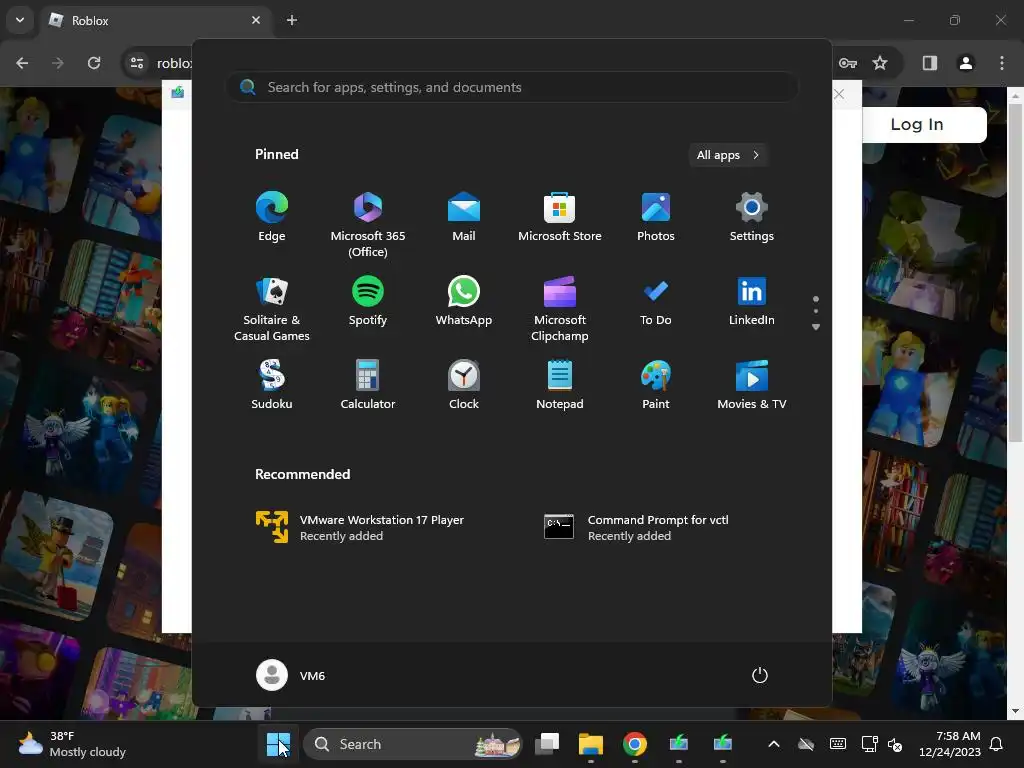This screenshot has height=768, width=1024.
Task: Switch to Chrome on the taskbar
Action: pyautogui.click(x=635, y=744)
